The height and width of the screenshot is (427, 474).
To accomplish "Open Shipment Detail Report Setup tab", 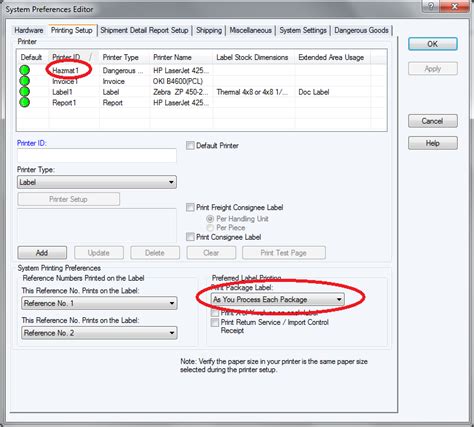I will [144, 30].
